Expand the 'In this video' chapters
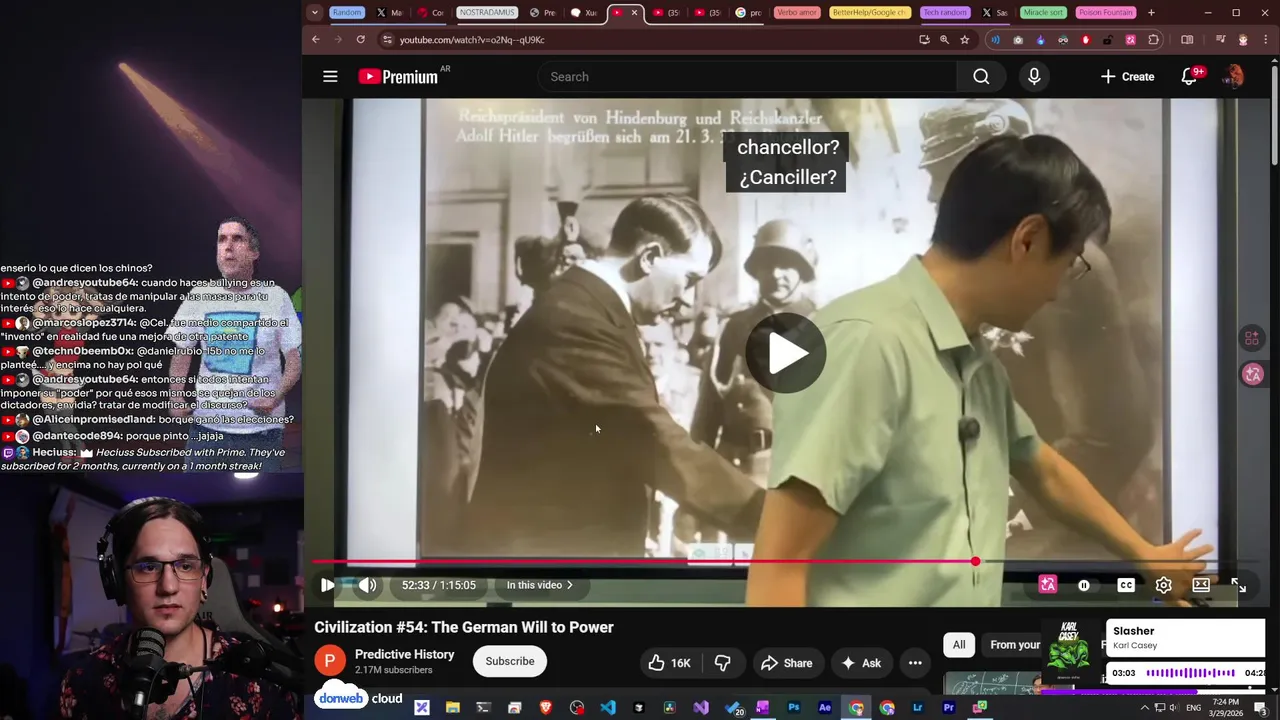 coord(540,585)
